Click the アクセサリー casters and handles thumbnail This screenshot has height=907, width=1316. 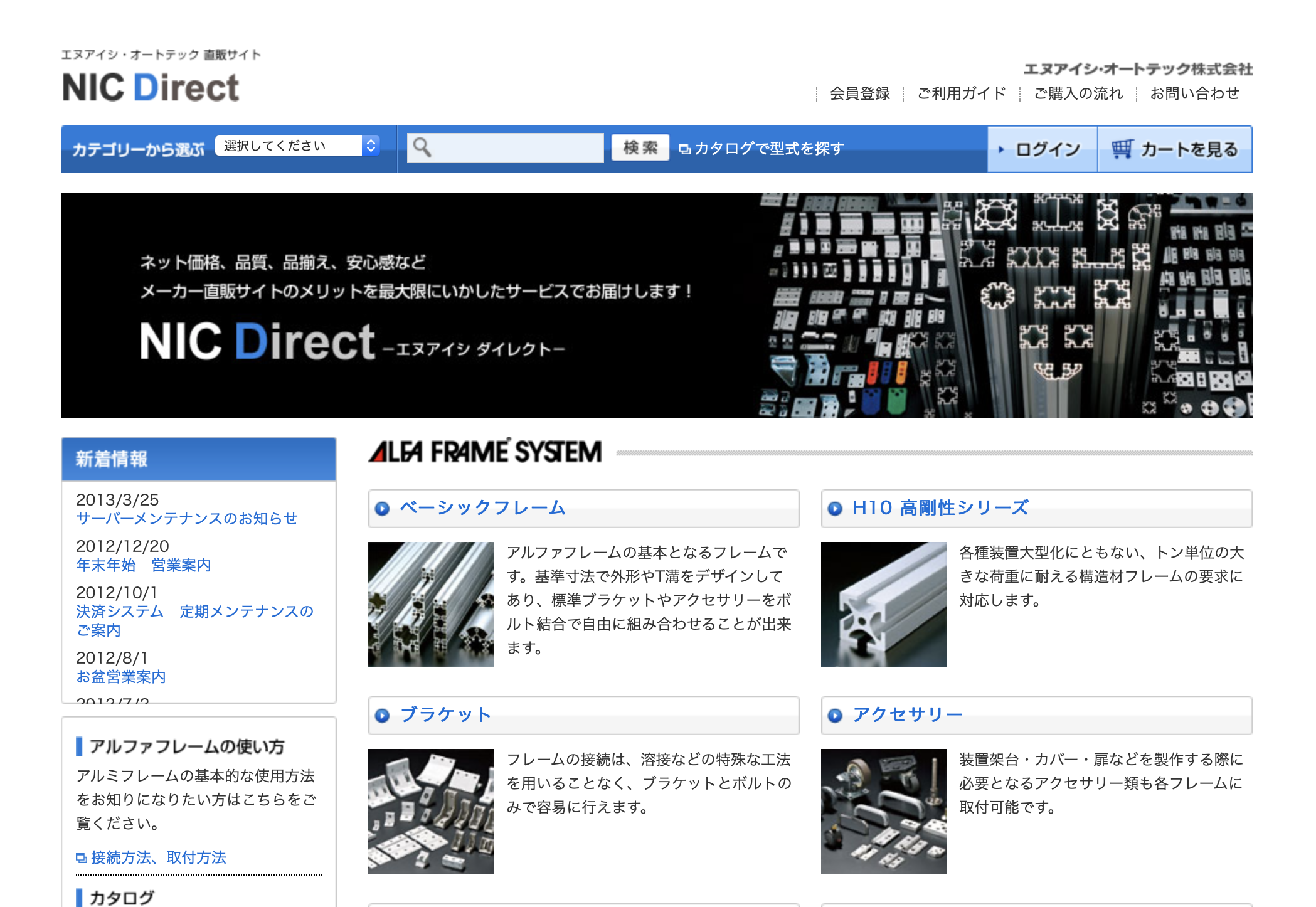tap(884, 812)
